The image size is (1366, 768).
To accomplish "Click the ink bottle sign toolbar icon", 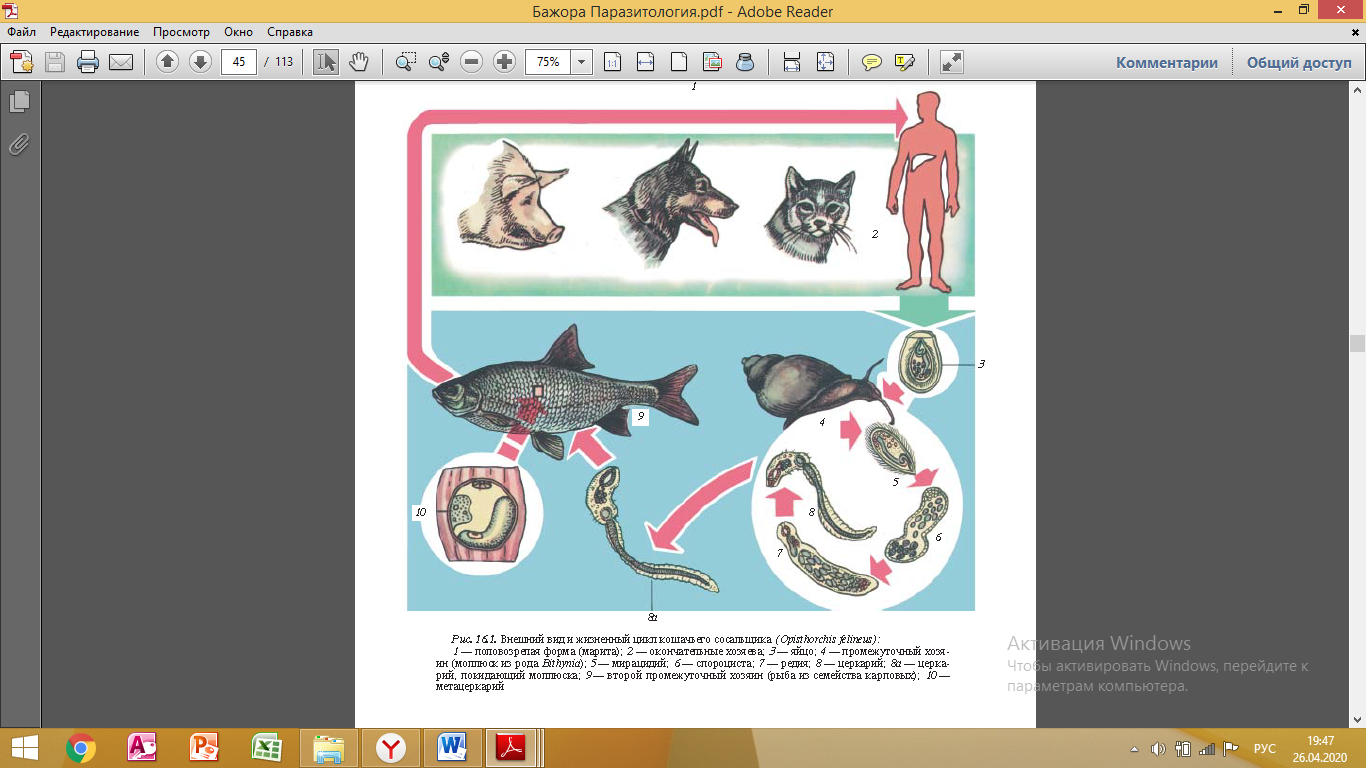I will pyautogui.click(x=745, y=62).
